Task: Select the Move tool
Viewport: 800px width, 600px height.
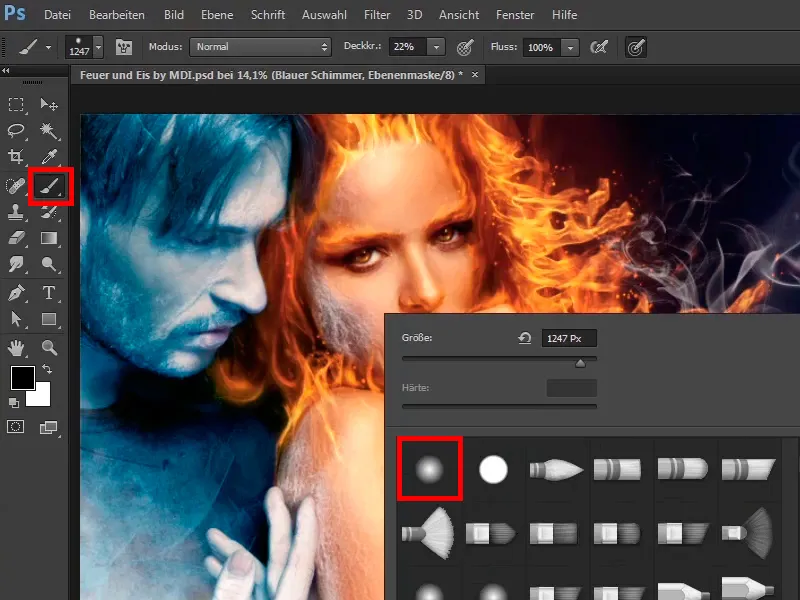Action: tap(49, 105)
